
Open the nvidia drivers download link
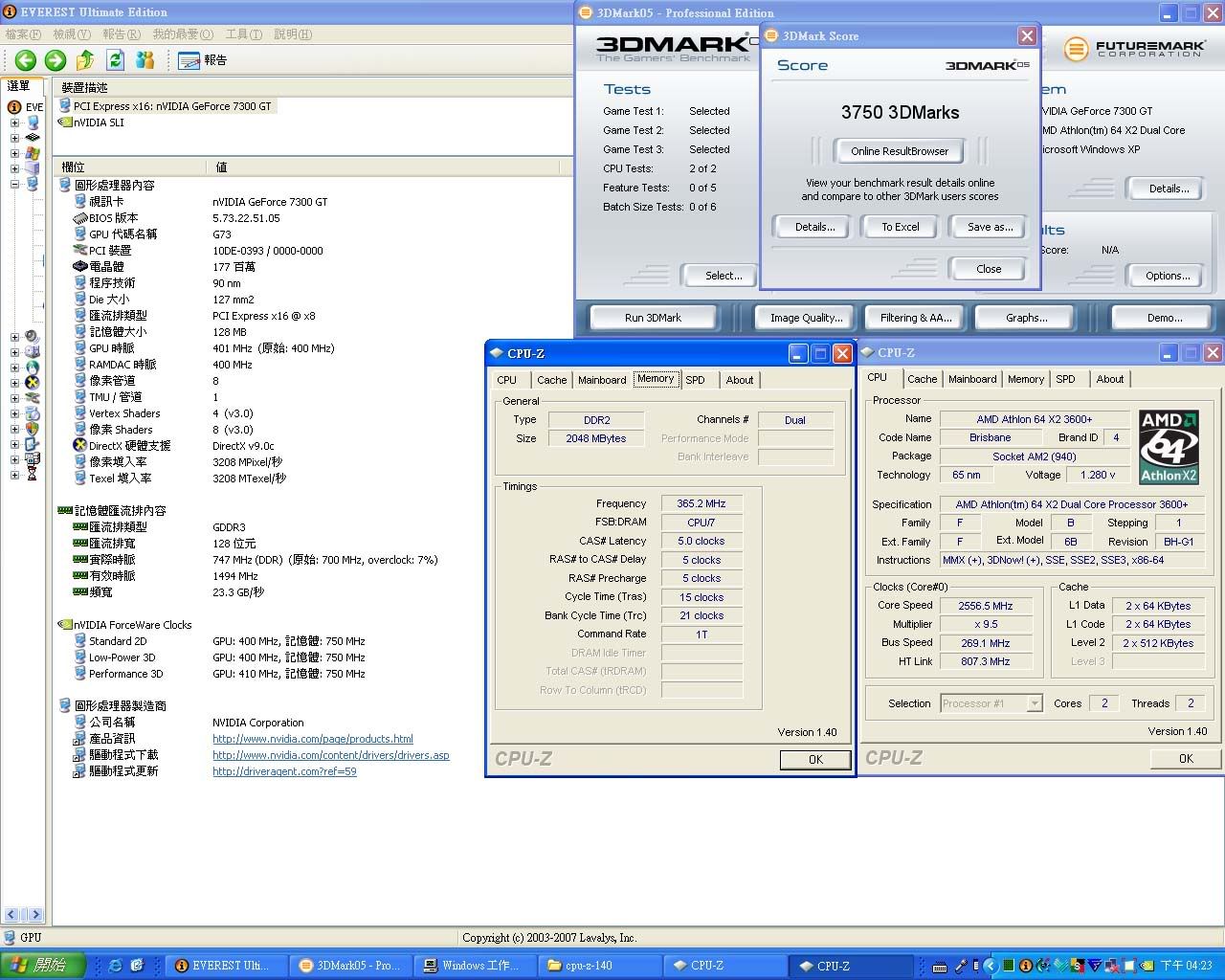point(331,755)
